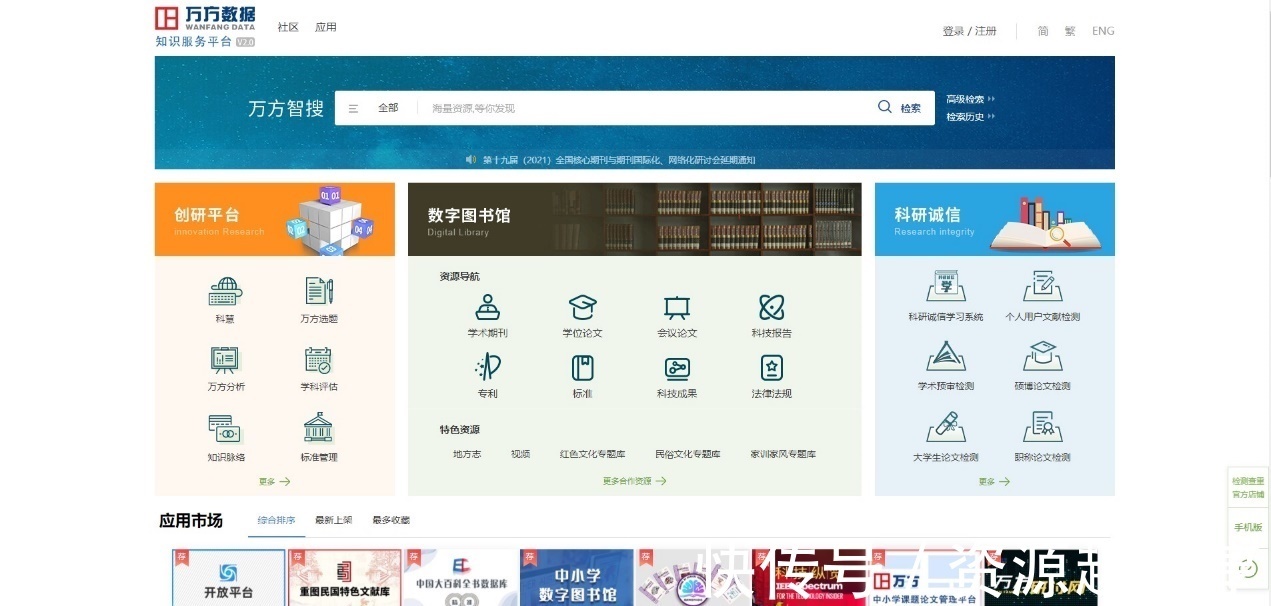Viewport: 1271px width, 606px height.
Task: Open the 专利 patent icon
Action: click(487, 368)
